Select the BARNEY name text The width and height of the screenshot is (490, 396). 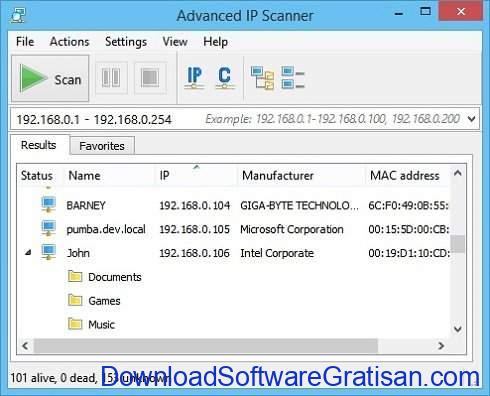click(x=86, y=205)
